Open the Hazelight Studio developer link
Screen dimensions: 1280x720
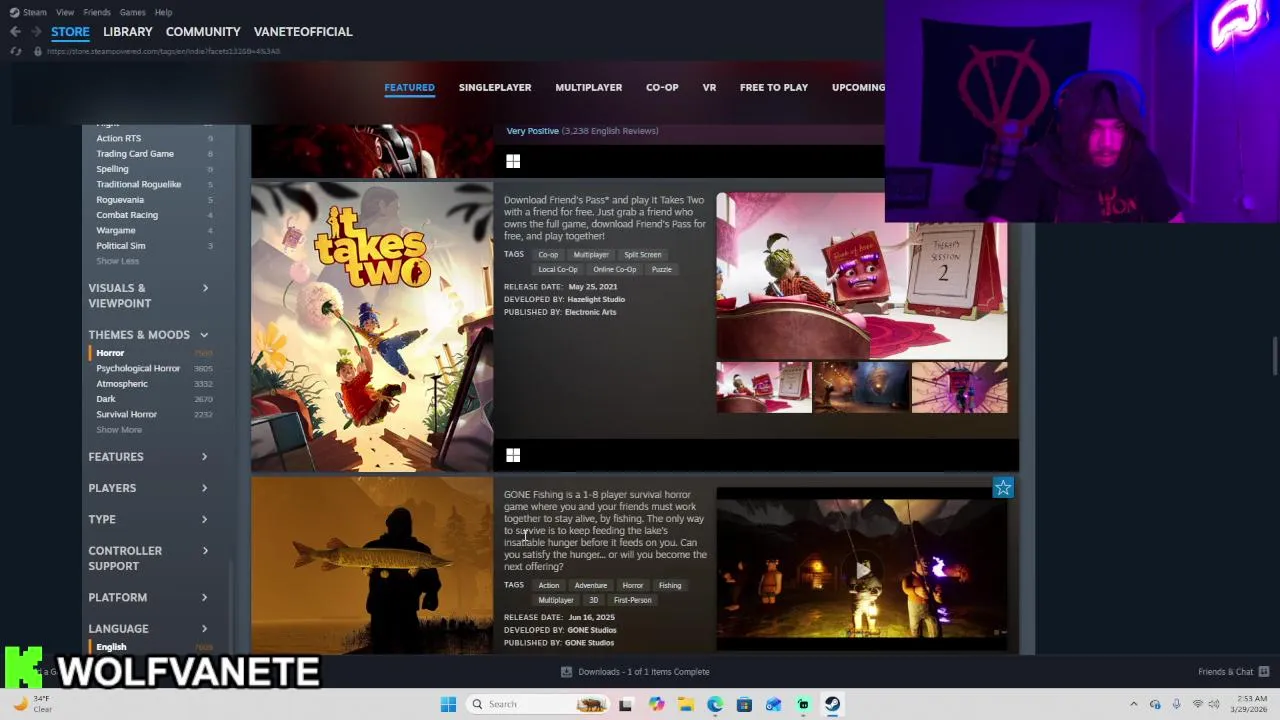coord(596,300)
